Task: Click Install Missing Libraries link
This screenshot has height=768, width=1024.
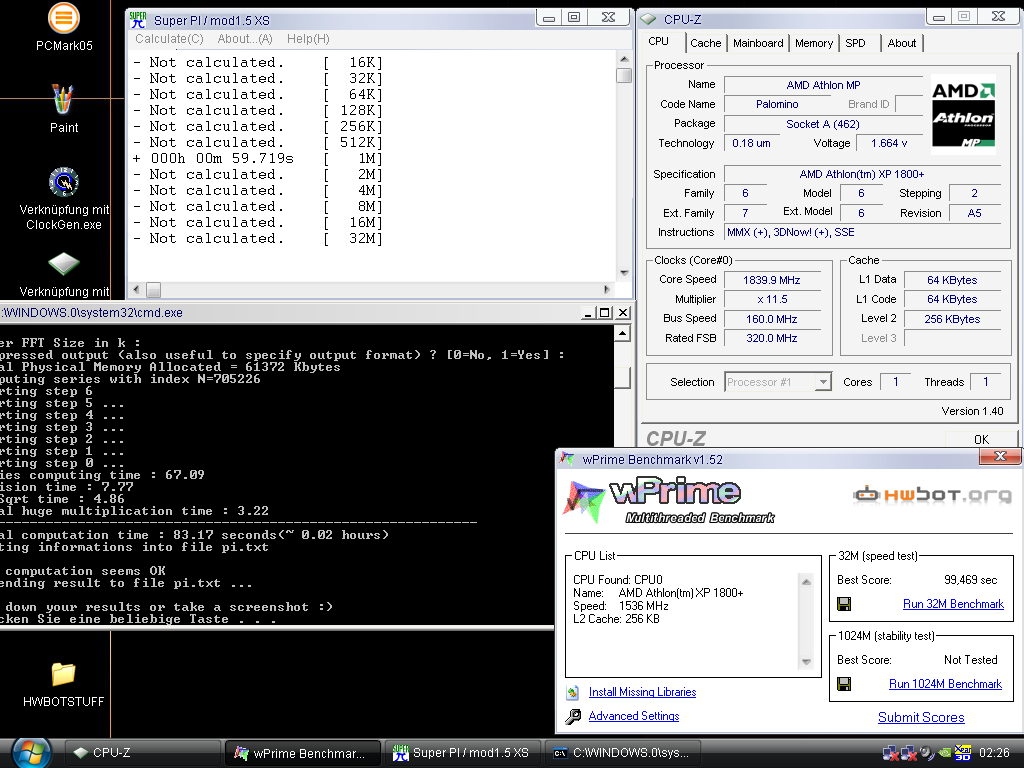Action: (x=642, y=692)
